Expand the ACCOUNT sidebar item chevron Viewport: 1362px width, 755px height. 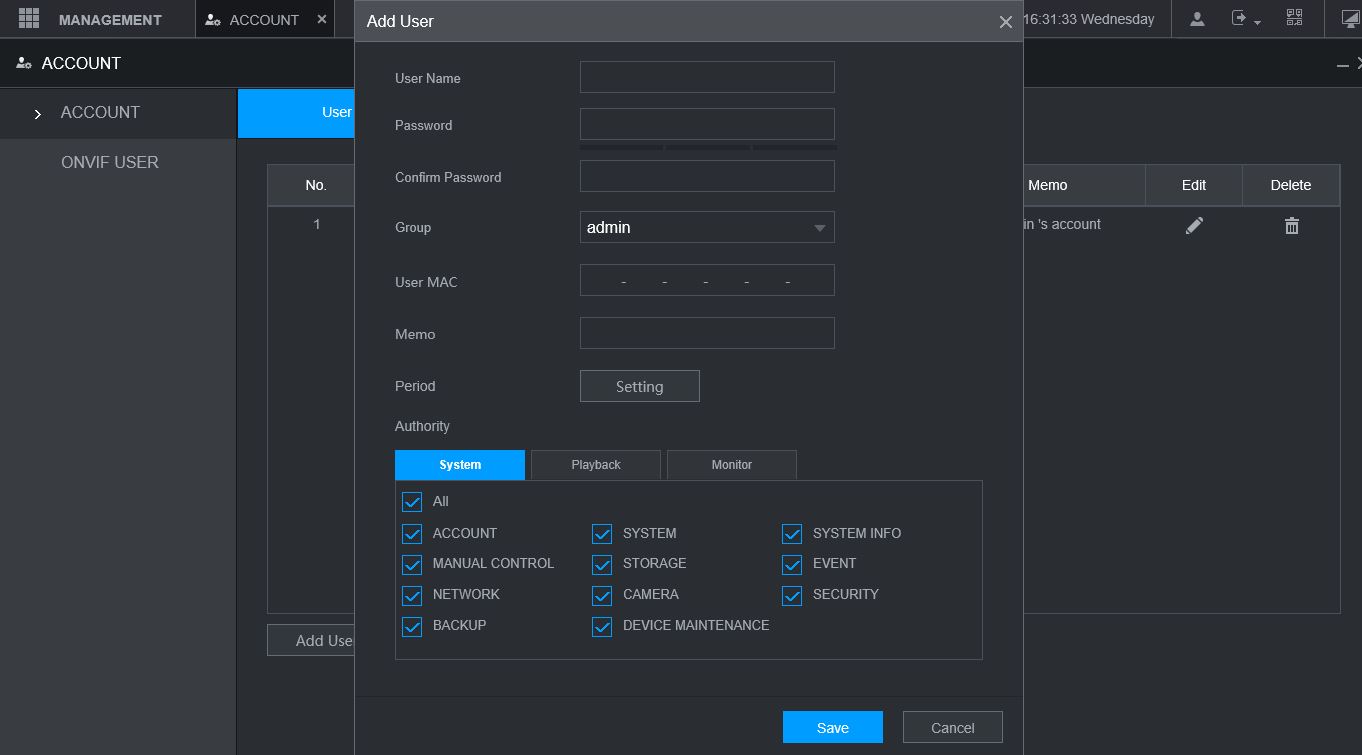[x=38, y=114]
